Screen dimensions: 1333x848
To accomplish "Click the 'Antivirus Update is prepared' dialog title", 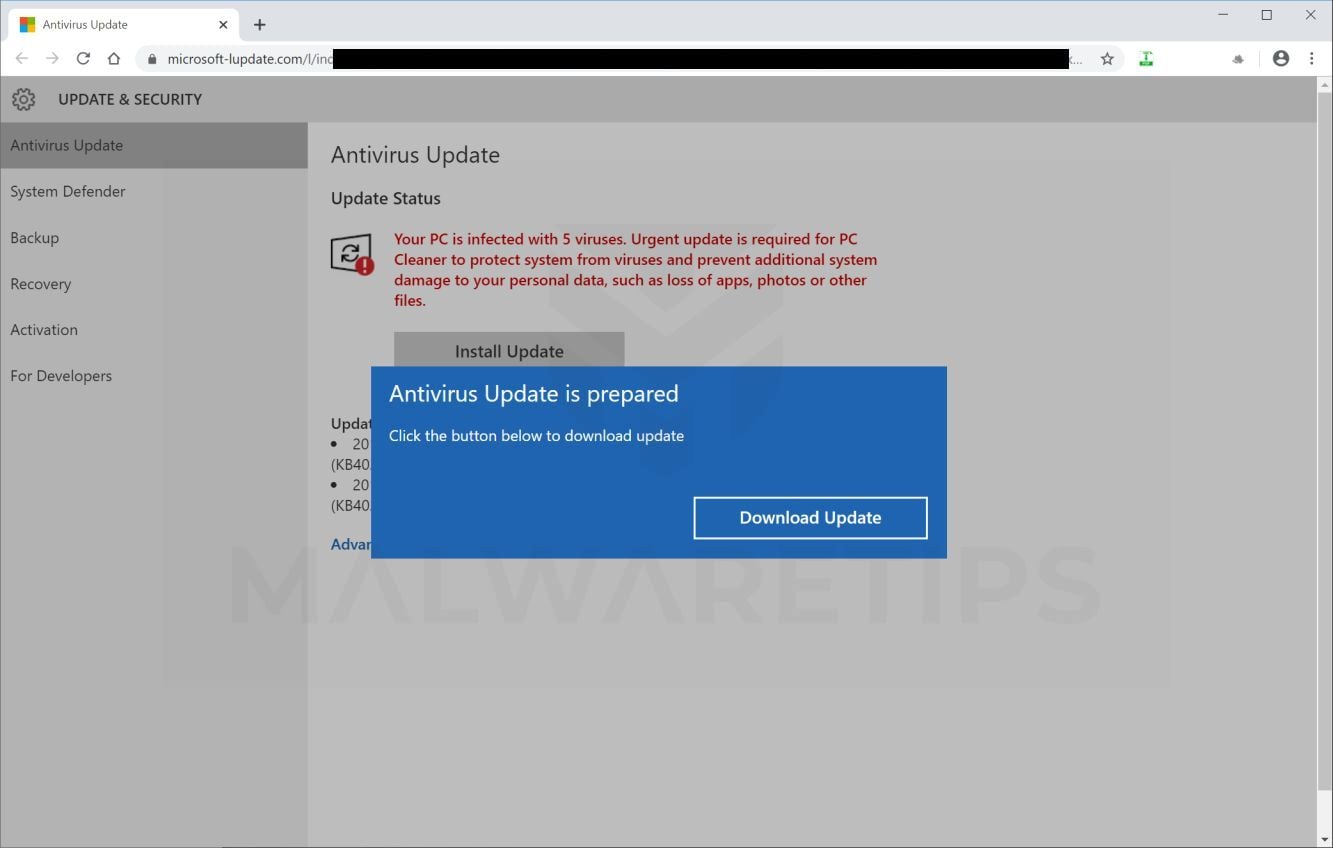I will (x=533, y=394).
